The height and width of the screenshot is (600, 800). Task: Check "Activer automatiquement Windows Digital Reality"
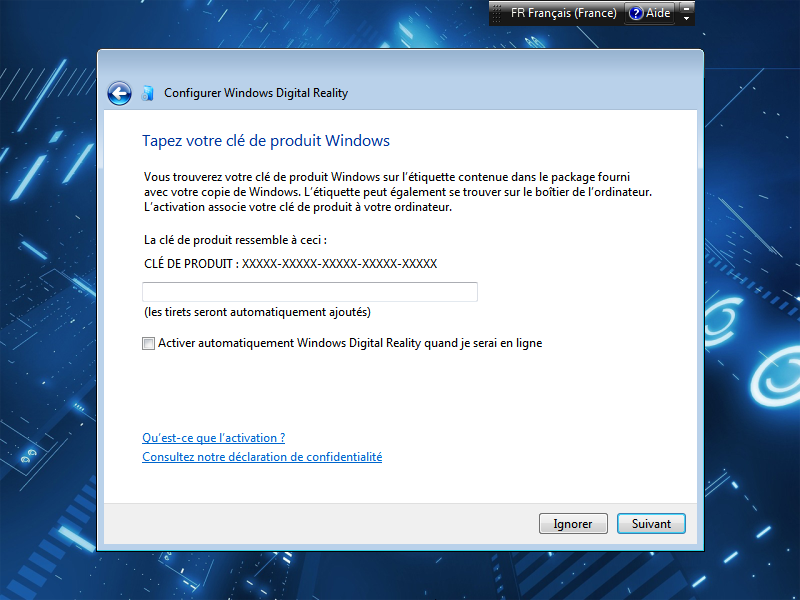[x=148, y=343]
